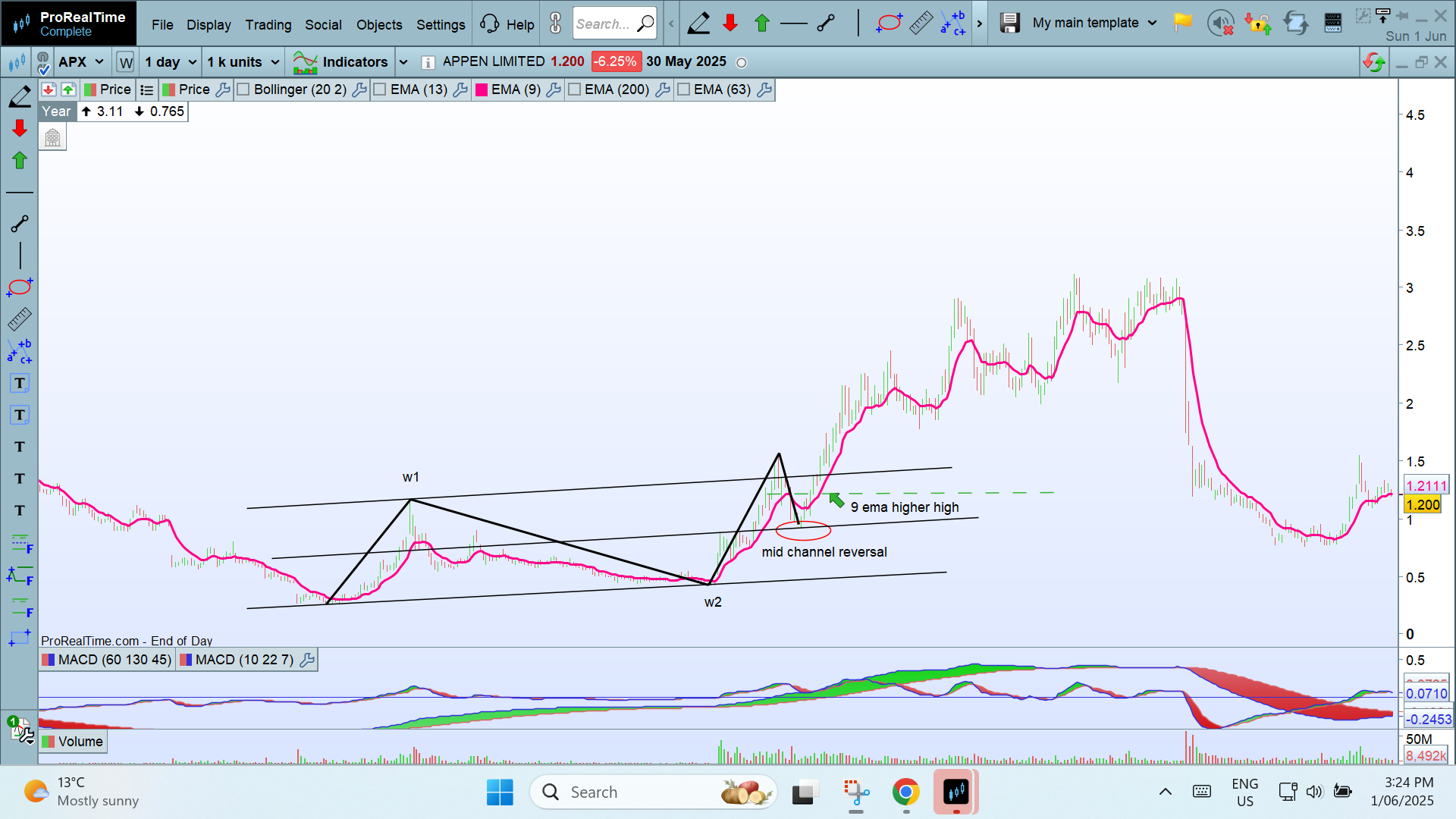Viewport: 1456px width, 819px height.
Task: Toggle the muted speaker sound icon
Action: click(x=1220, y=24)
